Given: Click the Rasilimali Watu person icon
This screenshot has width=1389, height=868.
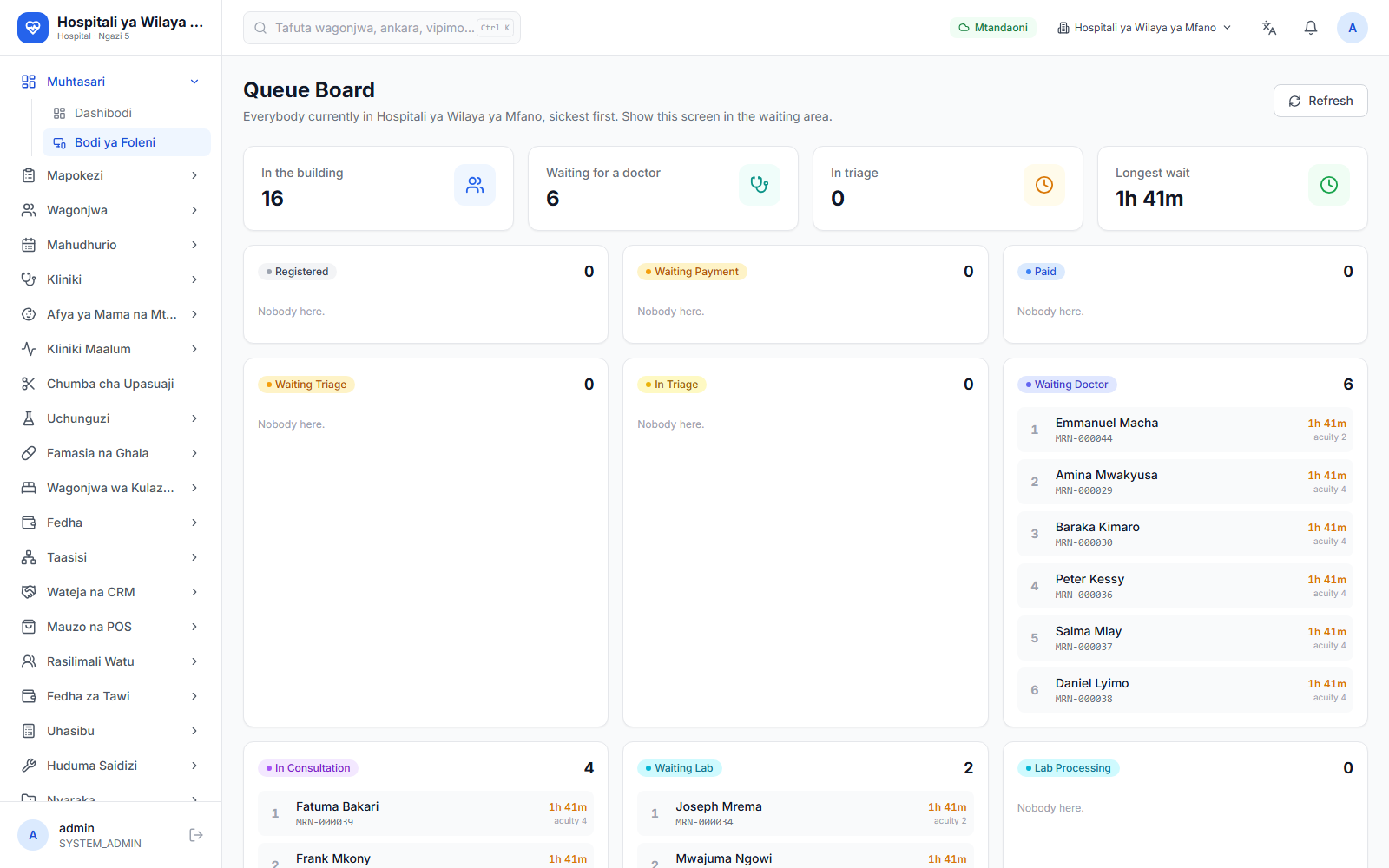Looking at the screenshot, I should pyautogui.click(x=29, y=661).
